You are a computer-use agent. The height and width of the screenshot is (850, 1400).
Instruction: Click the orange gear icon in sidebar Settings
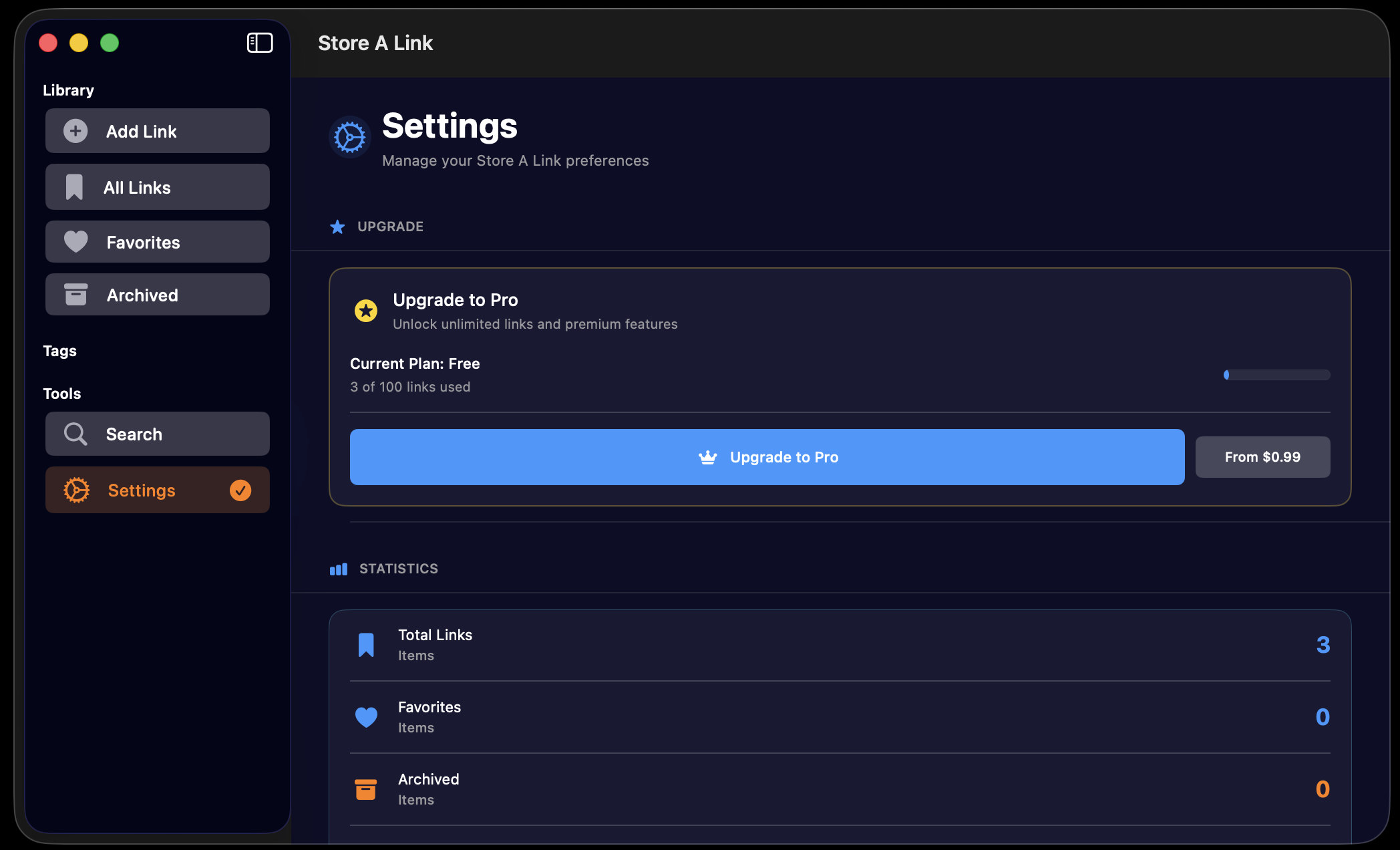click(x=76, y=490)
